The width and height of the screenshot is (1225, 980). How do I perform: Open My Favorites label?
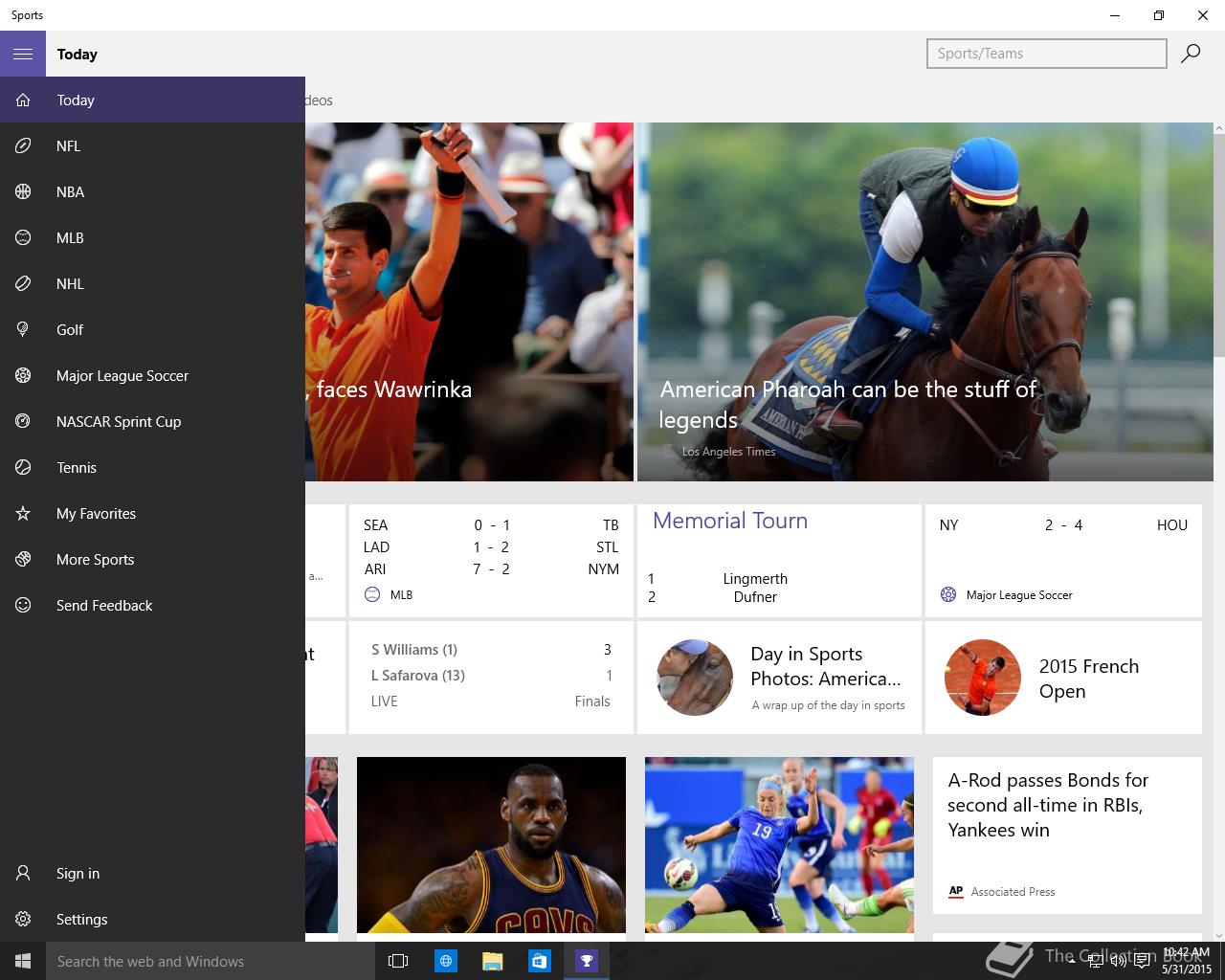point(96,513)
